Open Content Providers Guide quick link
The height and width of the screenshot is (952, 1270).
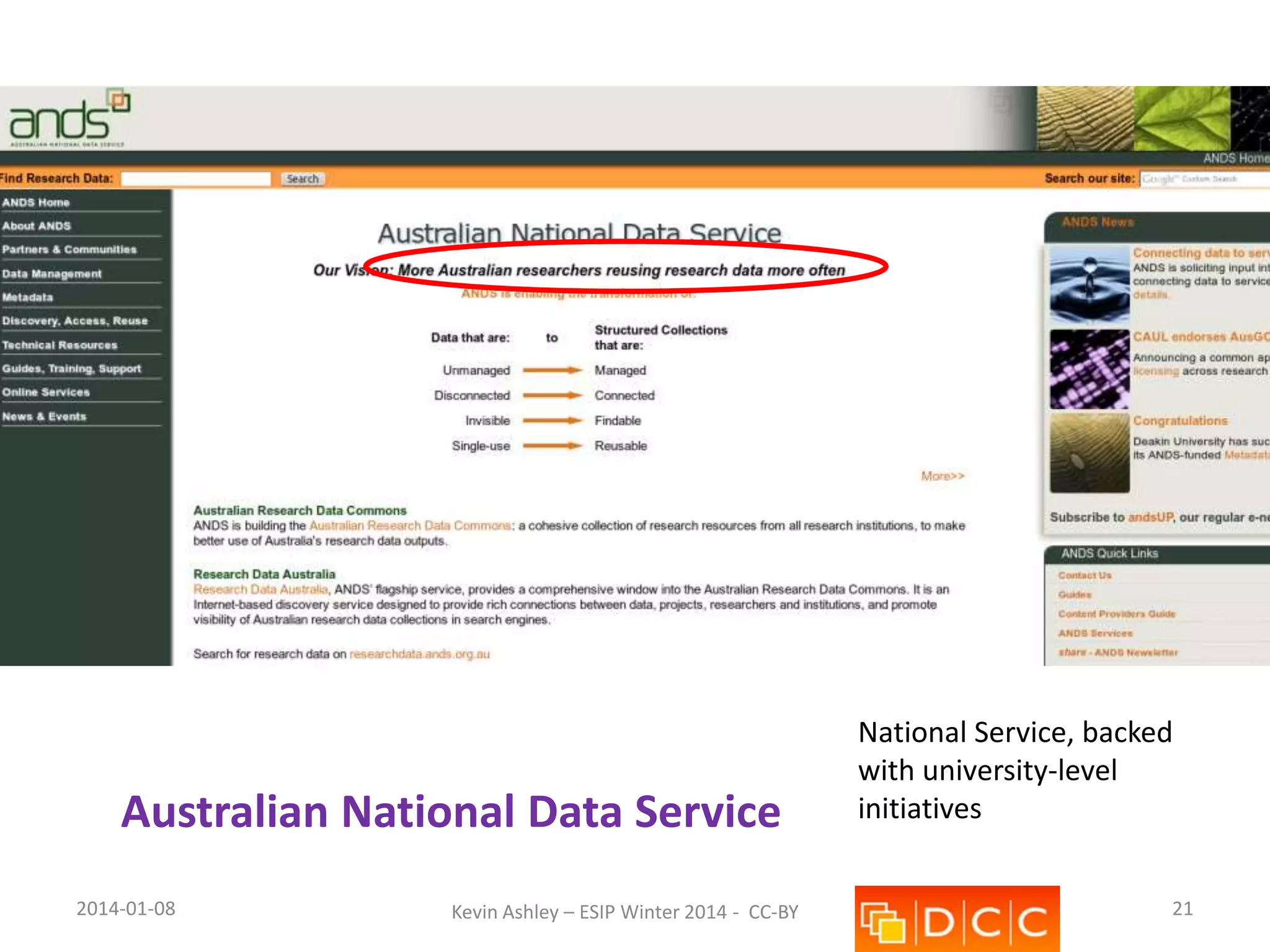coord(1117,614)
